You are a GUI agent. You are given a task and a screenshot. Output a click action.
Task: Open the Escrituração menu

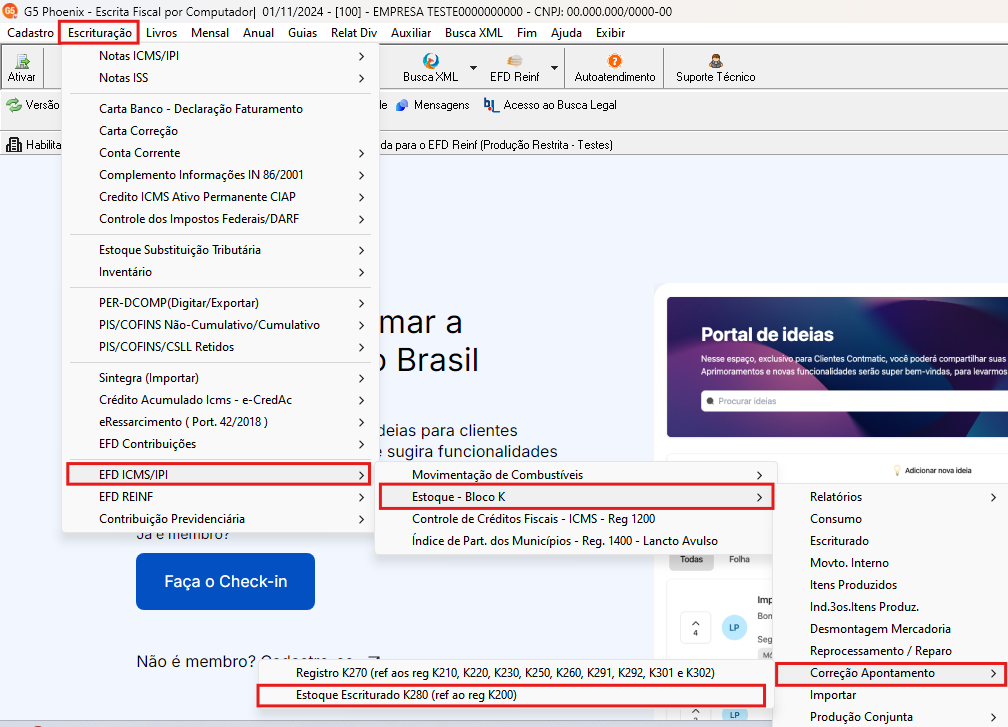100,33
